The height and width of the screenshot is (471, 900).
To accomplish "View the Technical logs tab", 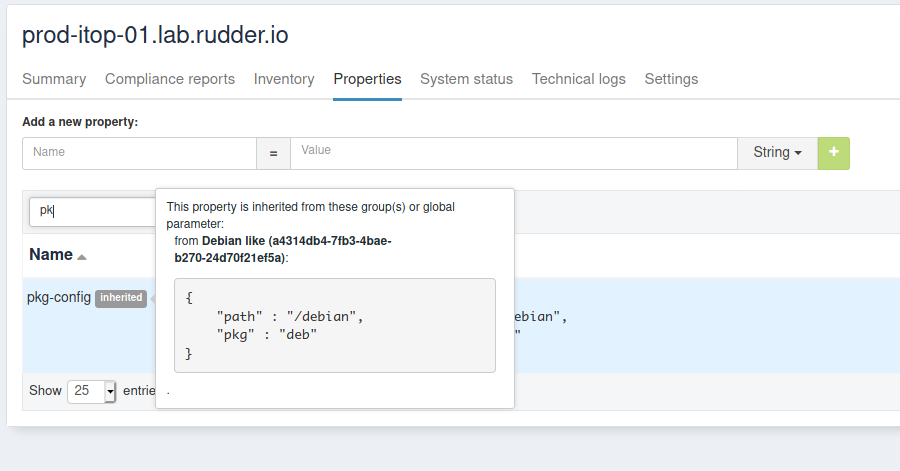I will [578, 79].
